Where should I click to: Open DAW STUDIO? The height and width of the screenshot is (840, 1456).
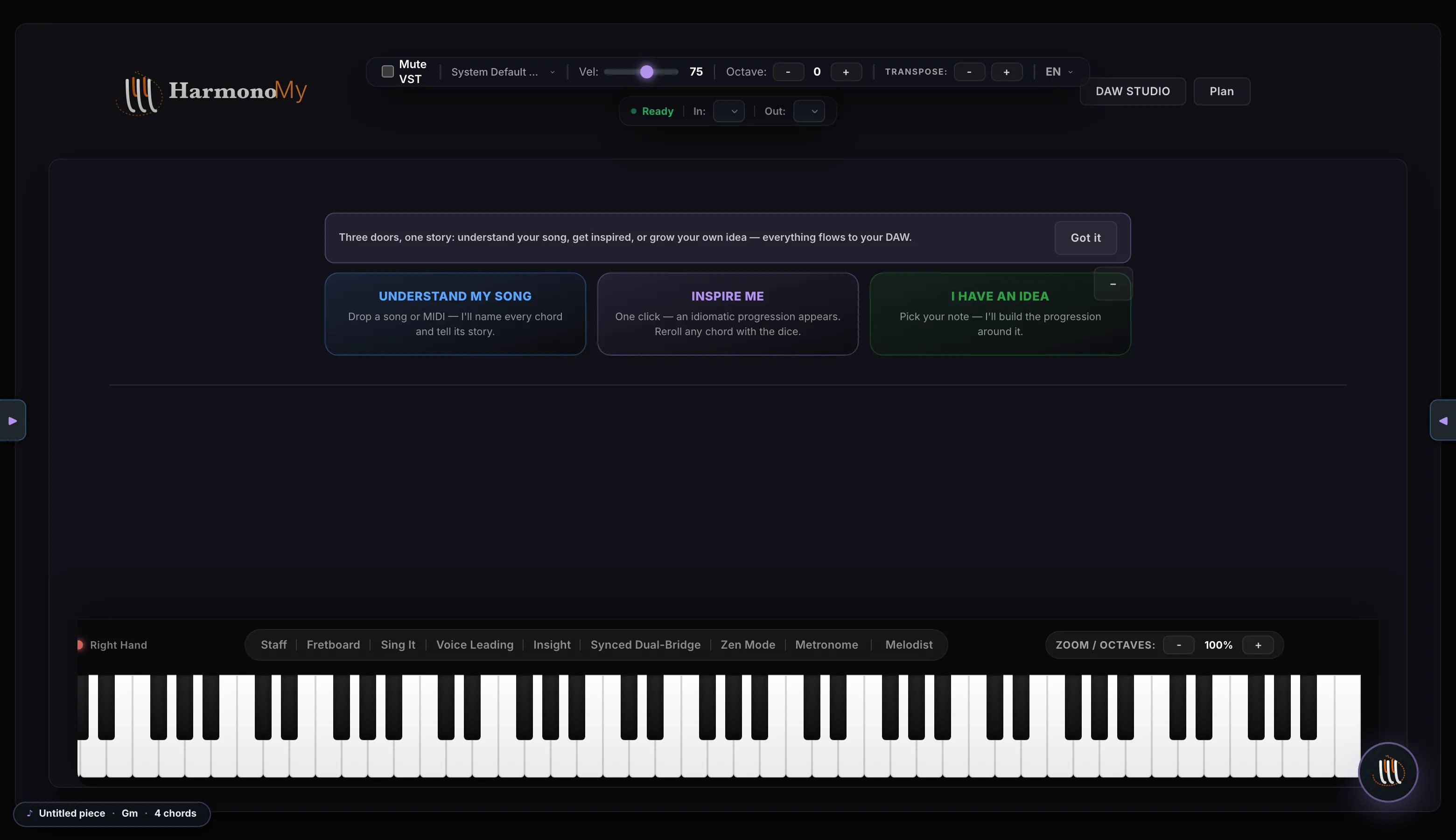1133,91
